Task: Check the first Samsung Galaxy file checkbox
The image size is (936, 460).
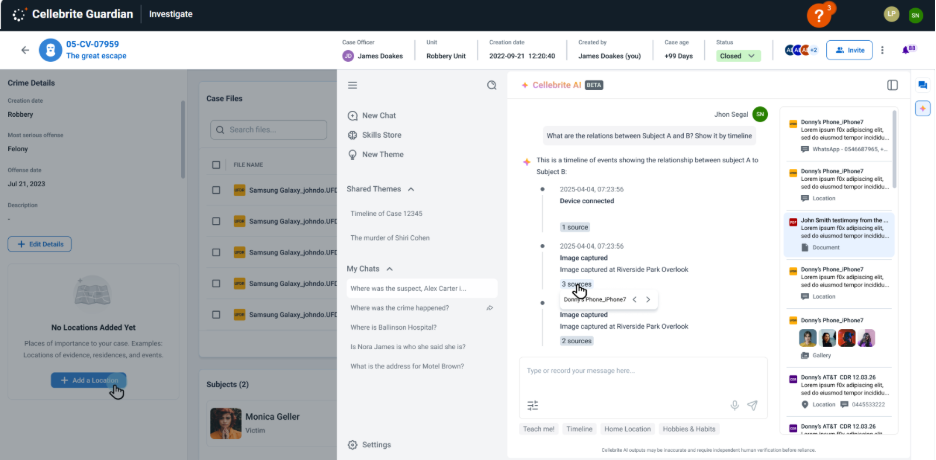Action: 216,190
